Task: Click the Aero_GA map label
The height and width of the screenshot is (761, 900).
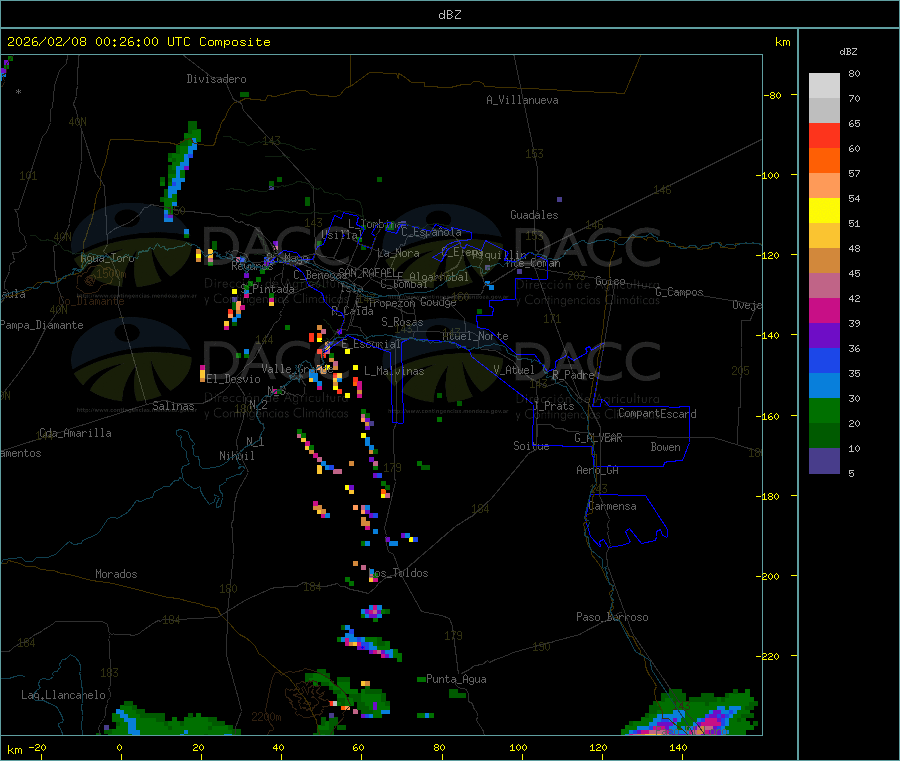Action: click(x=598, y=470)
